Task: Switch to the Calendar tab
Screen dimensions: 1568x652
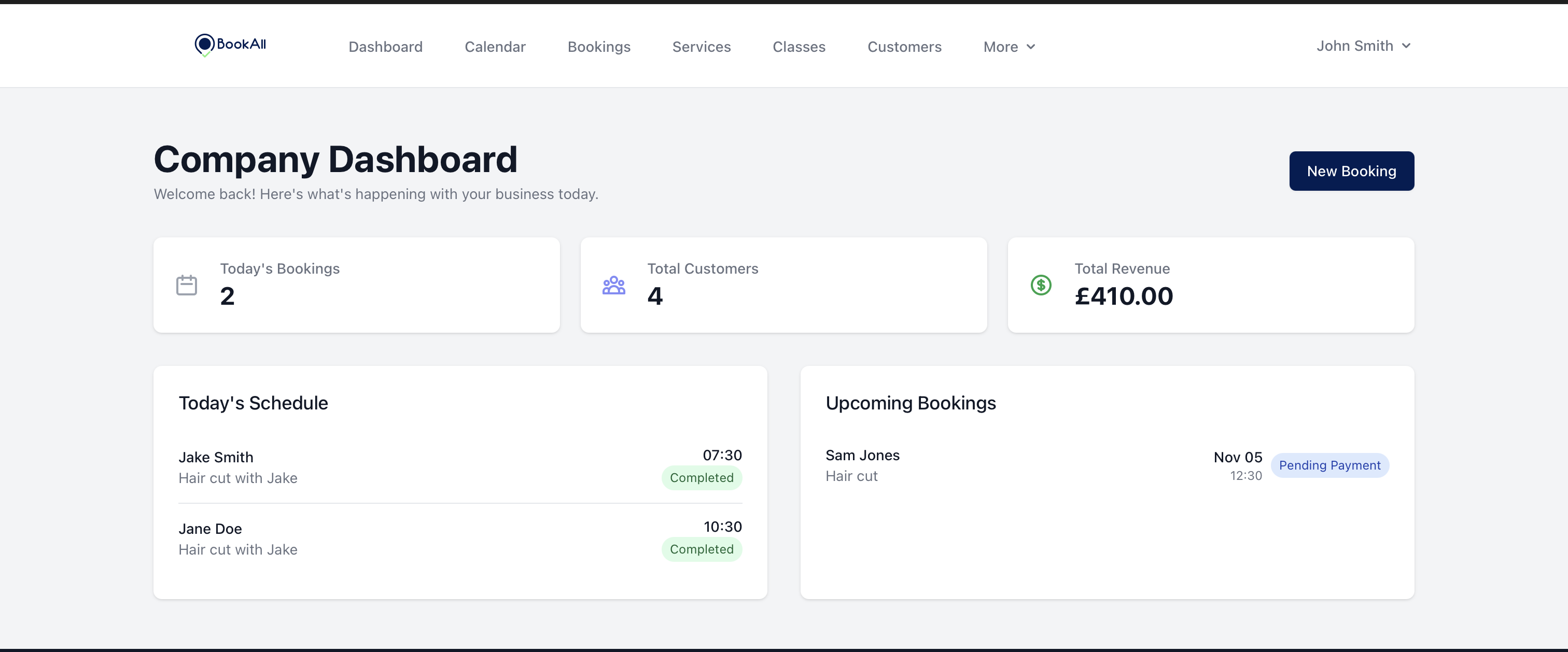Action: [x=495, y=46]
